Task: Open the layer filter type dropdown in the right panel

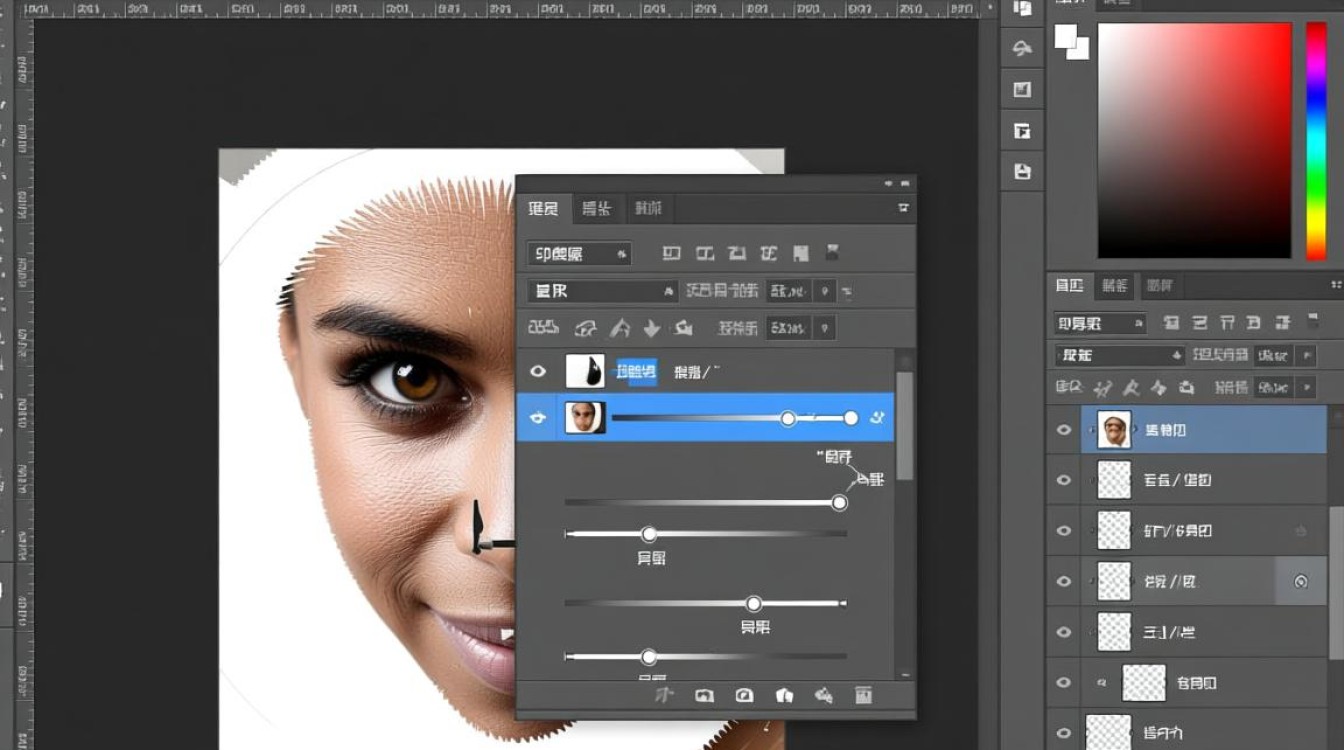Action: tap(1100, 323)
